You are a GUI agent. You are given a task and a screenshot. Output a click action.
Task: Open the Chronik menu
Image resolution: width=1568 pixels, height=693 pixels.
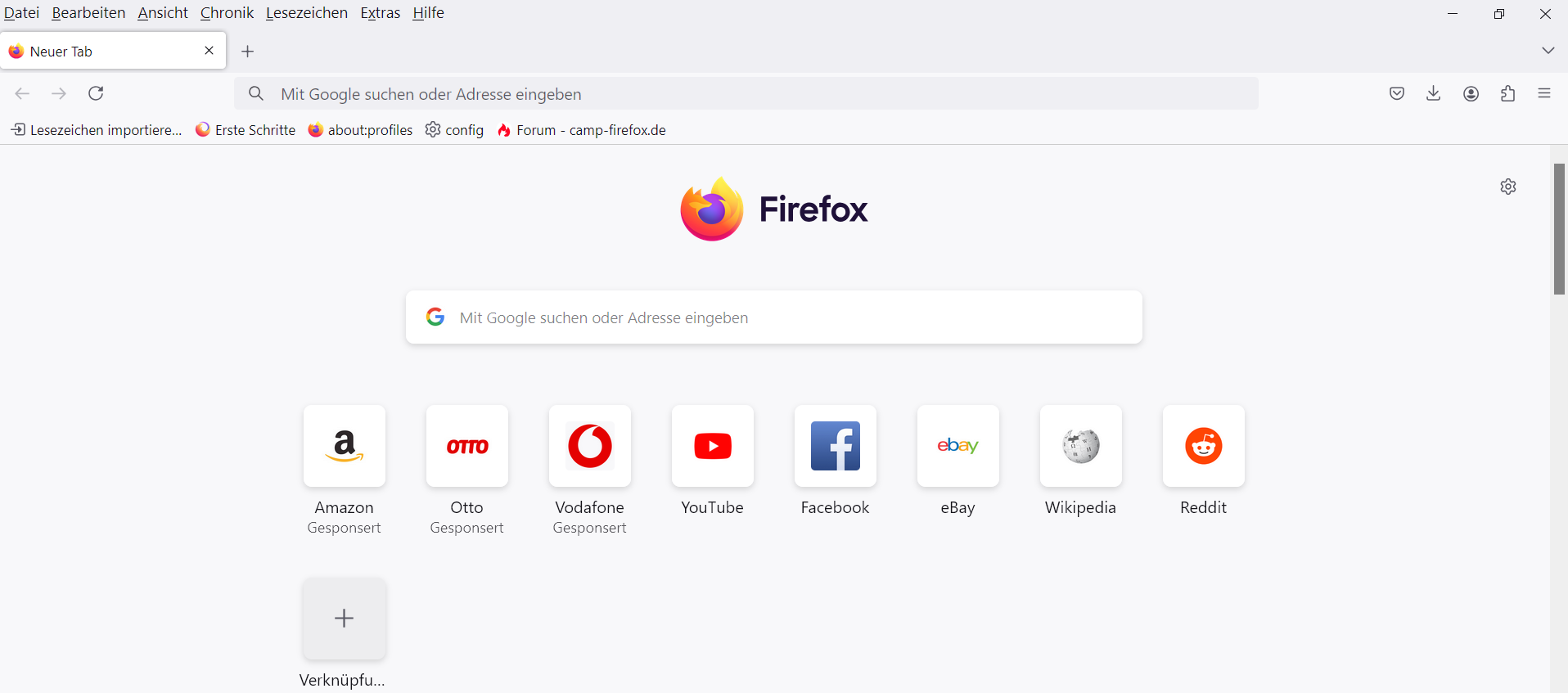[x=227, y=13]
